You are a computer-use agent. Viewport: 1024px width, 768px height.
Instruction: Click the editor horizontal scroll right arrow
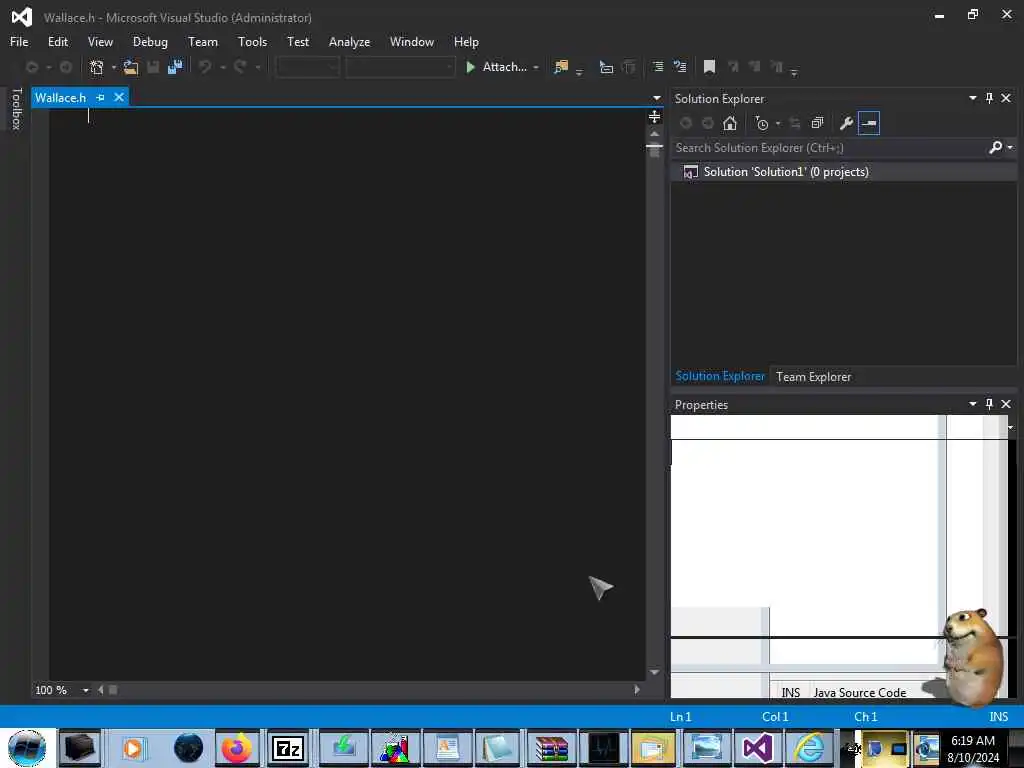(x=637, y=690)
